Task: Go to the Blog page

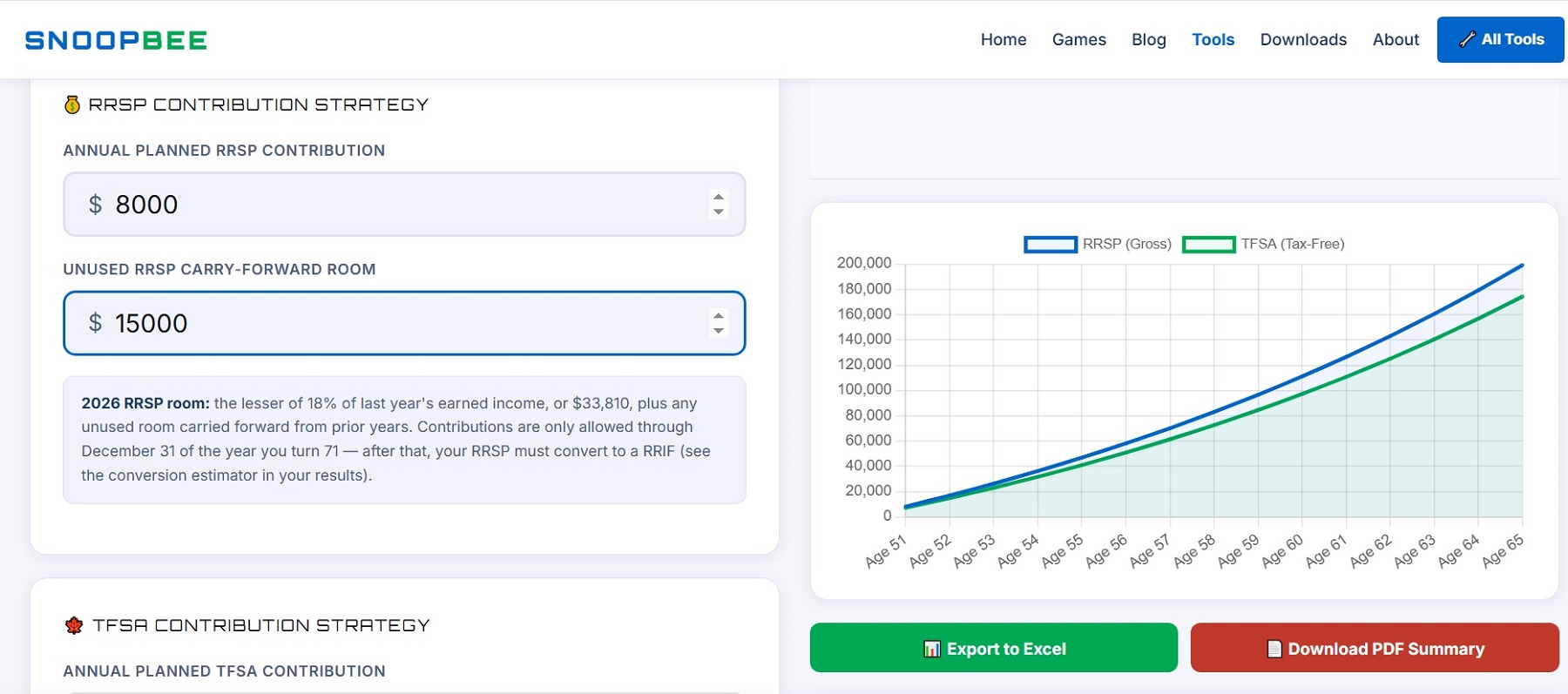Action: (x=1149, y=39)
